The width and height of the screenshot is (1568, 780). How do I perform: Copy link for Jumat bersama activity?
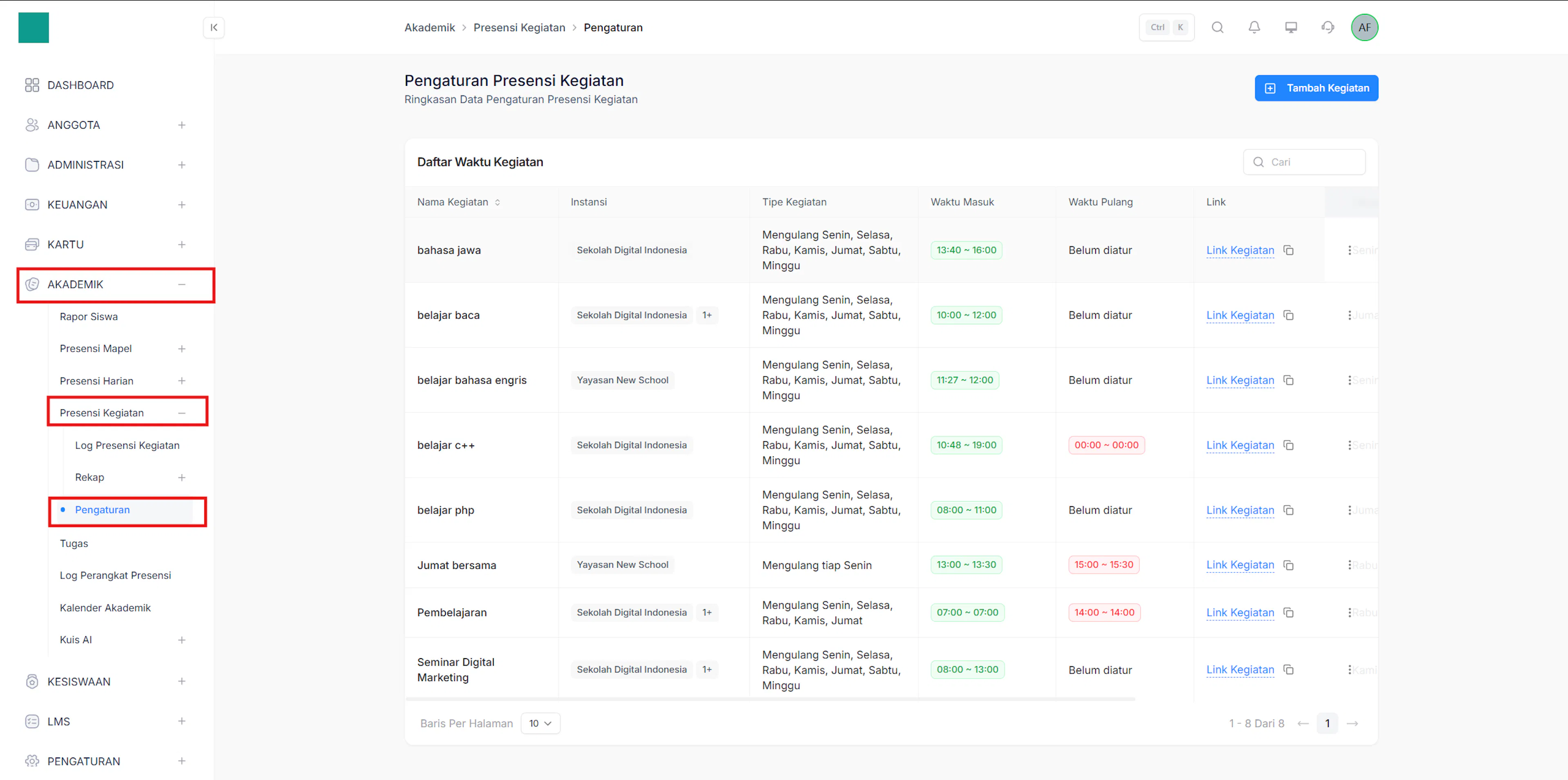point(1289,565)
